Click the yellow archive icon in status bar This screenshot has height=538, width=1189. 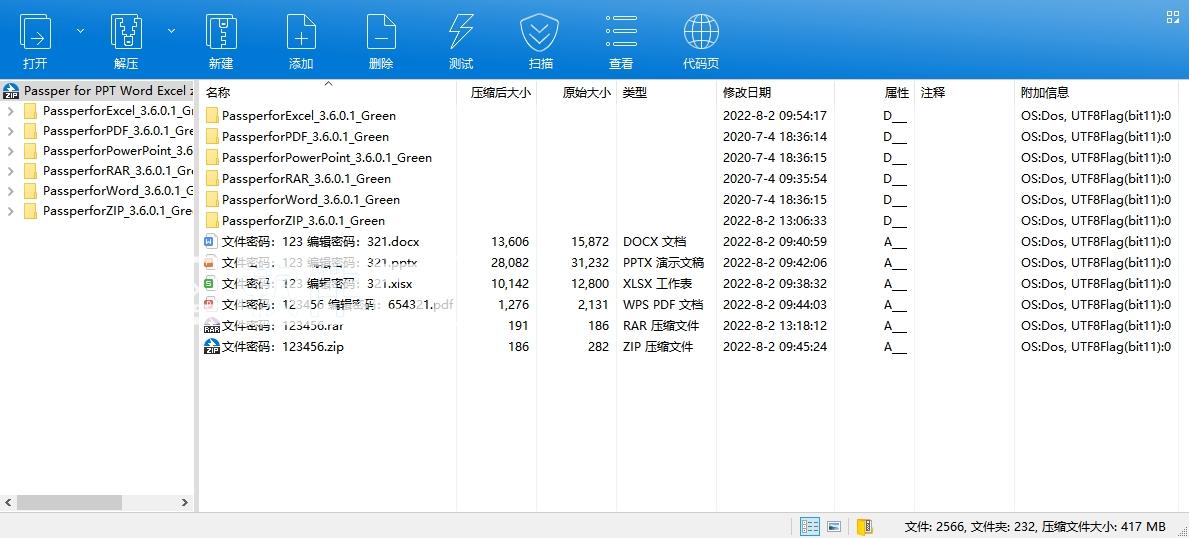pyautogui.click(x=864, y=526)
